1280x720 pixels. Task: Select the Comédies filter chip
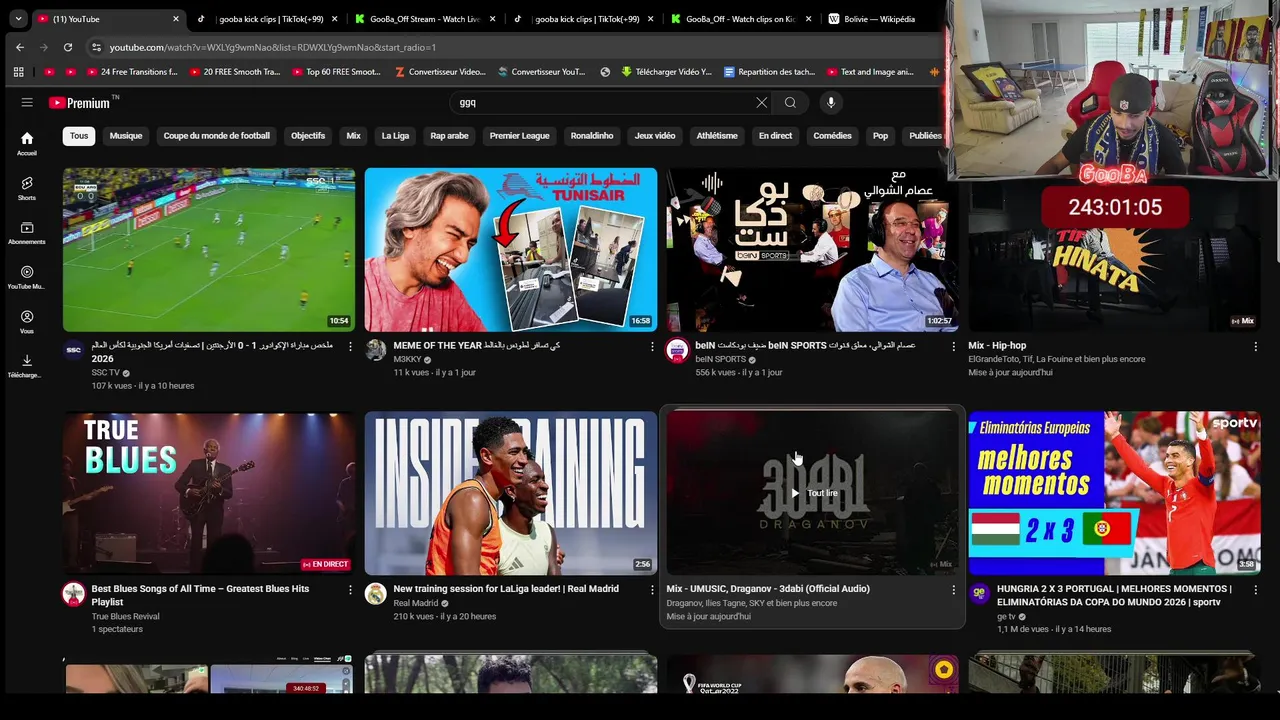(832, 136)
